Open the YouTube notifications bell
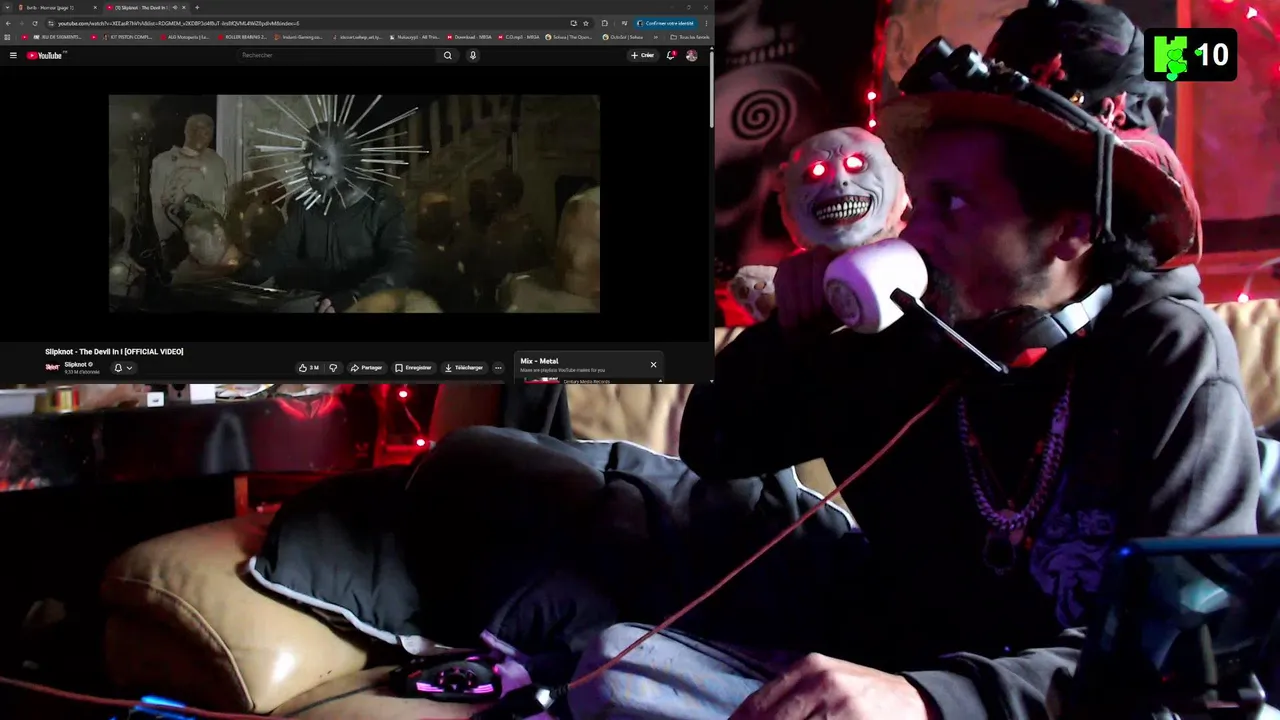Image resolution: width=1280 pixels, height=720 pixels. 671,55
